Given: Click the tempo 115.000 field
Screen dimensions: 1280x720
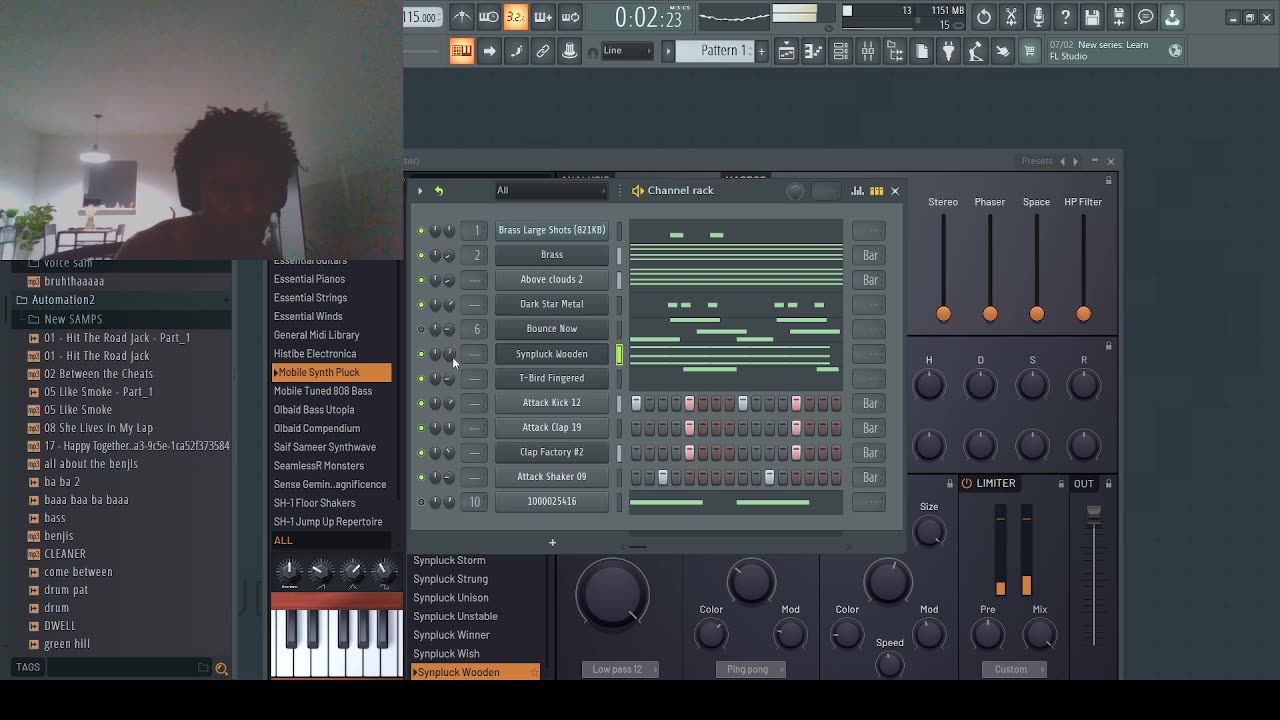Looking at the screenshot, I should [421, 16].
